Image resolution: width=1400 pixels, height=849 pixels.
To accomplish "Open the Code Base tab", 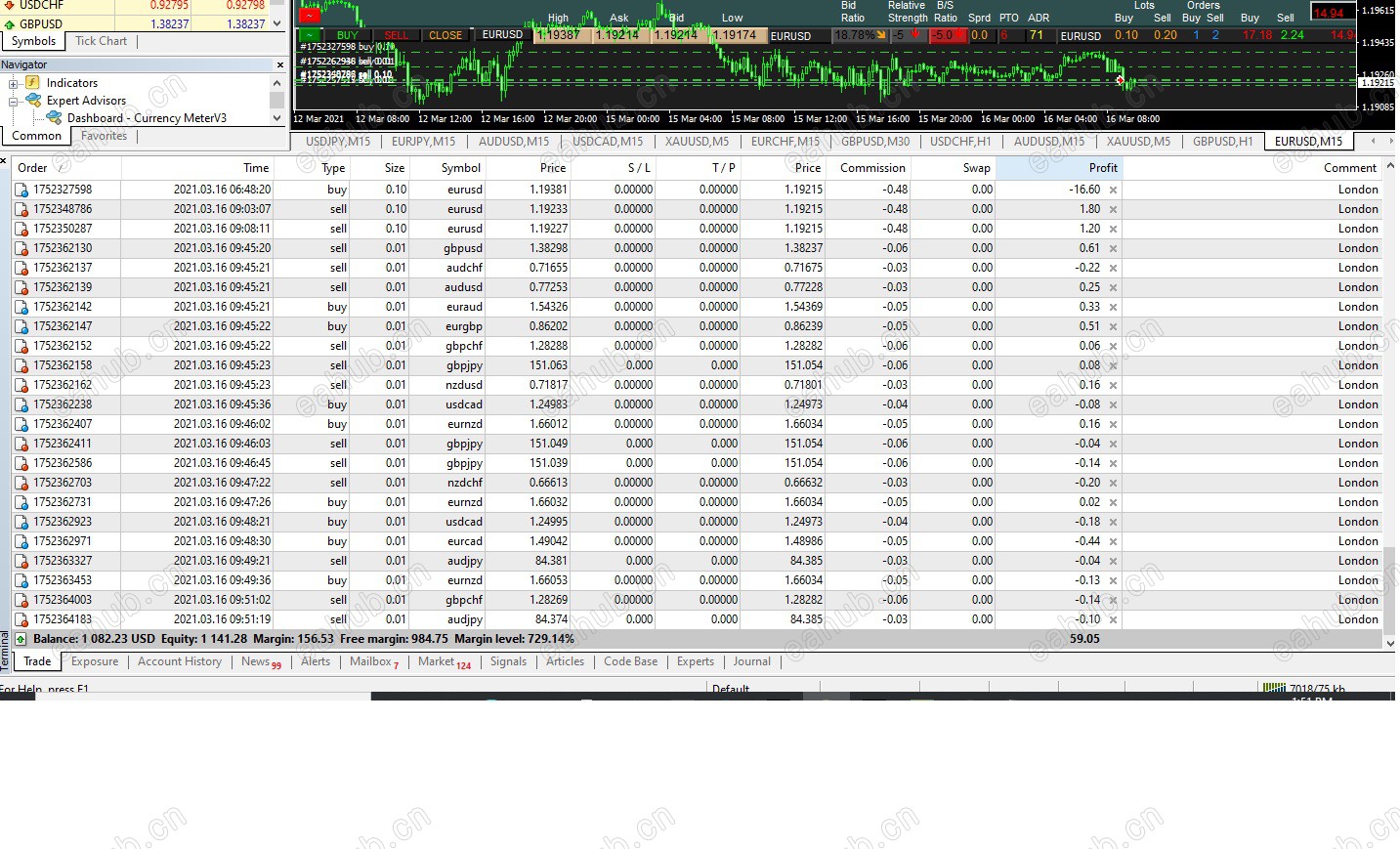I will (x=630, y=661).
